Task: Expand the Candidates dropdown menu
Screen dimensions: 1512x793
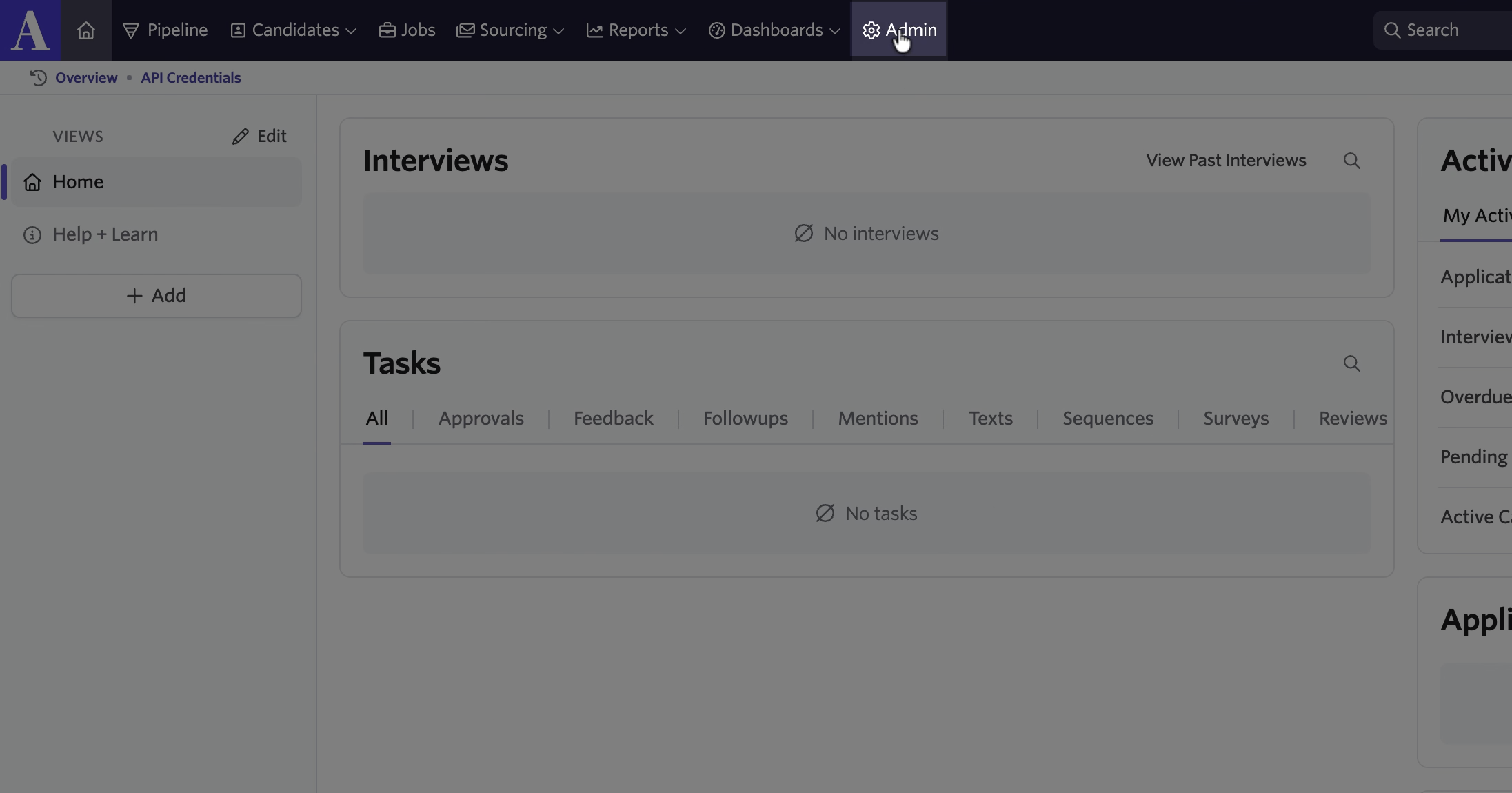Action: (x=294, y=30)
